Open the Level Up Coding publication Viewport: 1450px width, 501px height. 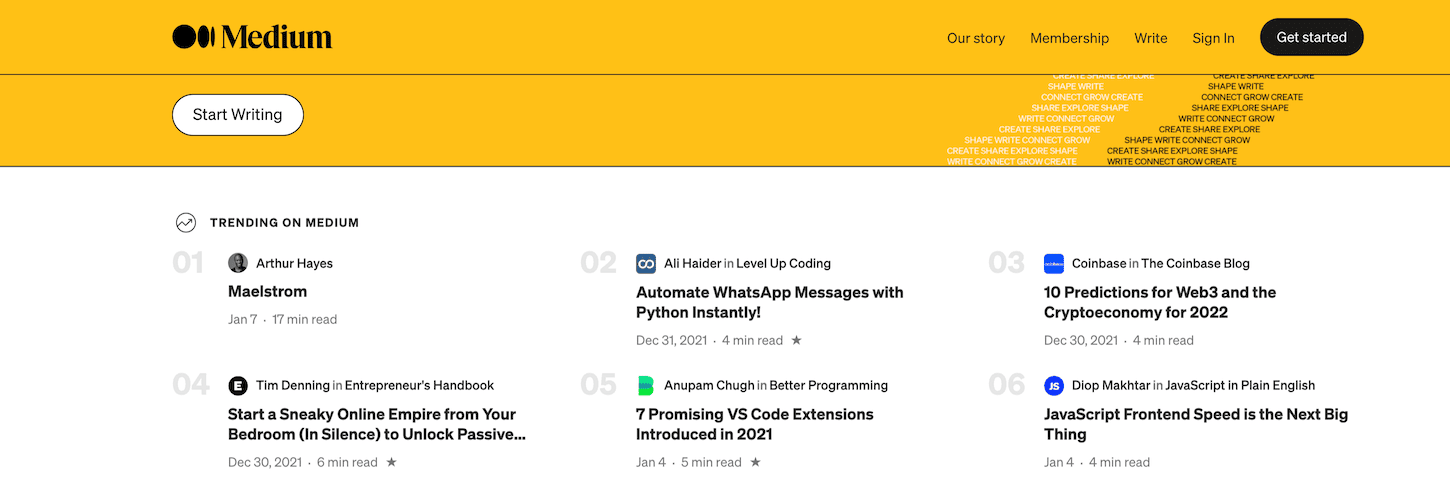784,263
